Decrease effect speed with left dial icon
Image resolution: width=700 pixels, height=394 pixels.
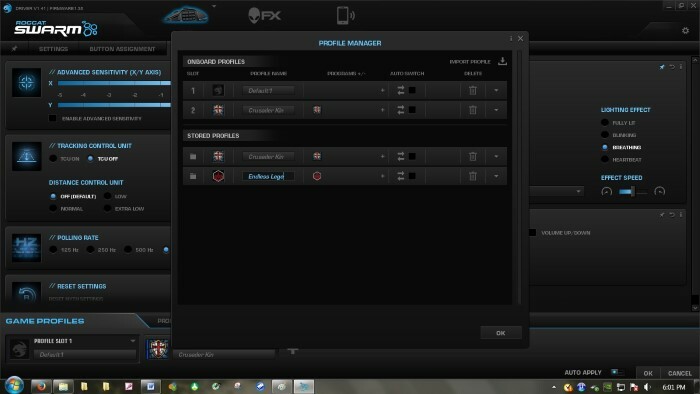[606, 192]
